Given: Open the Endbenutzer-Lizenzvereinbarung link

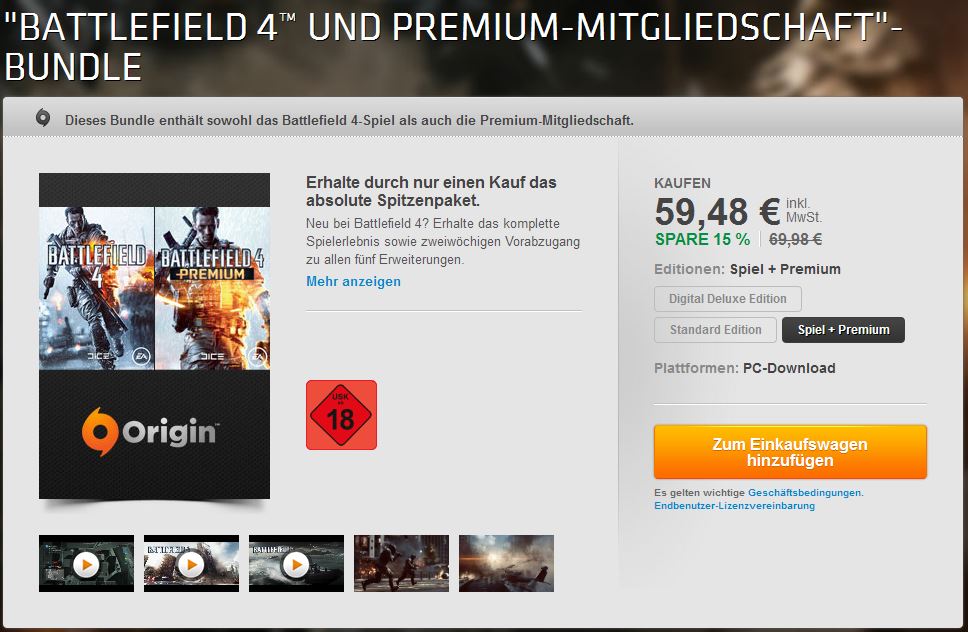Looking at the screenshot, I should 735,505.
